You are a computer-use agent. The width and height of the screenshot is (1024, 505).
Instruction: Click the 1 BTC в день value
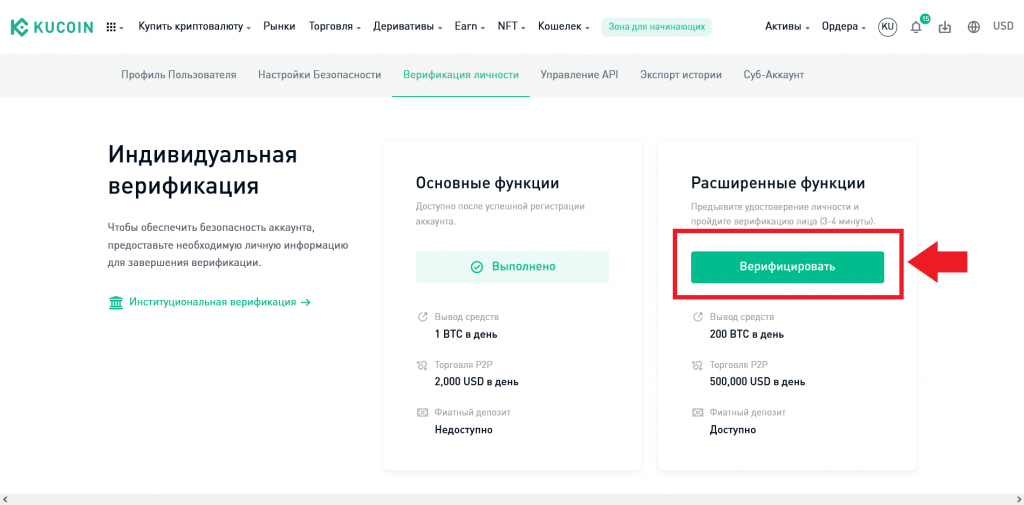[466, 334]
